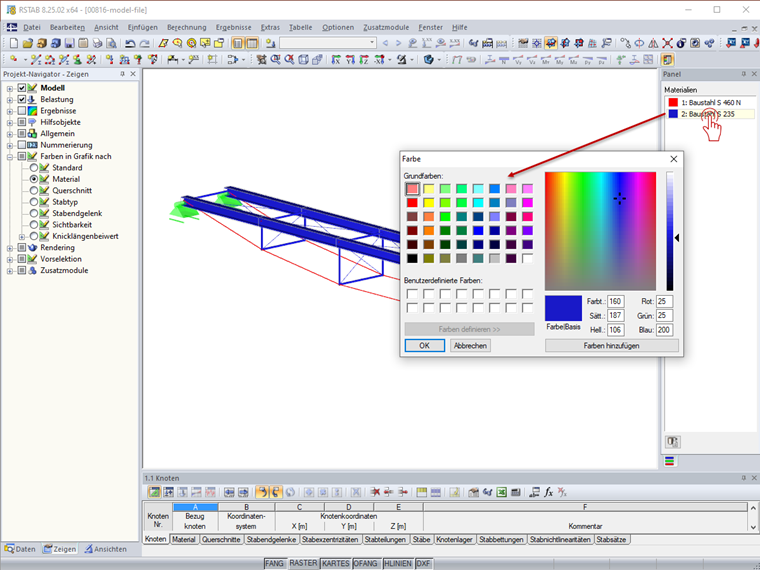Adjust the luminance slider arrow

tap(677, 238)
